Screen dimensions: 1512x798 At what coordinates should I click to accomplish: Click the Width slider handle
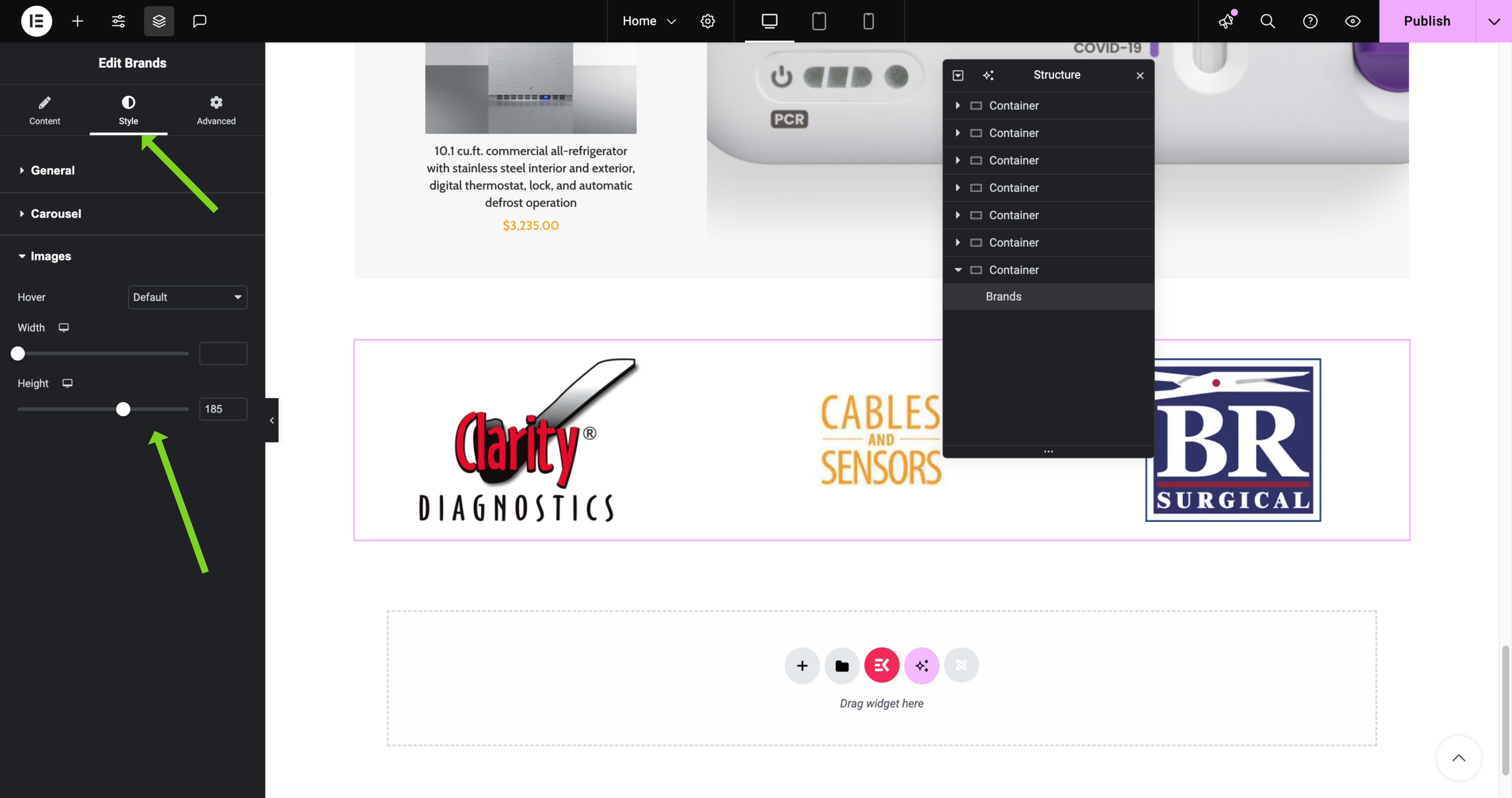click(18, 353)
